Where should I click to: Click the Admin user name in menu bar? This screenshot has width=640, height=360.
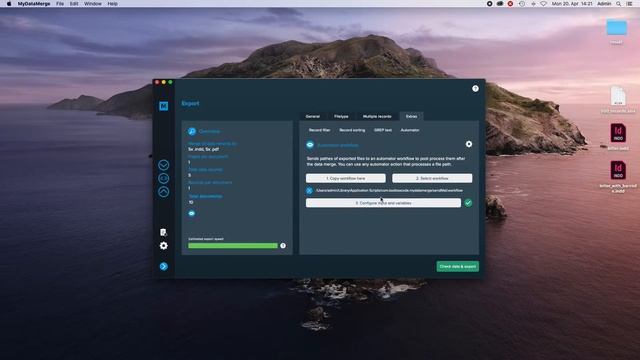[x=604, y=4]
